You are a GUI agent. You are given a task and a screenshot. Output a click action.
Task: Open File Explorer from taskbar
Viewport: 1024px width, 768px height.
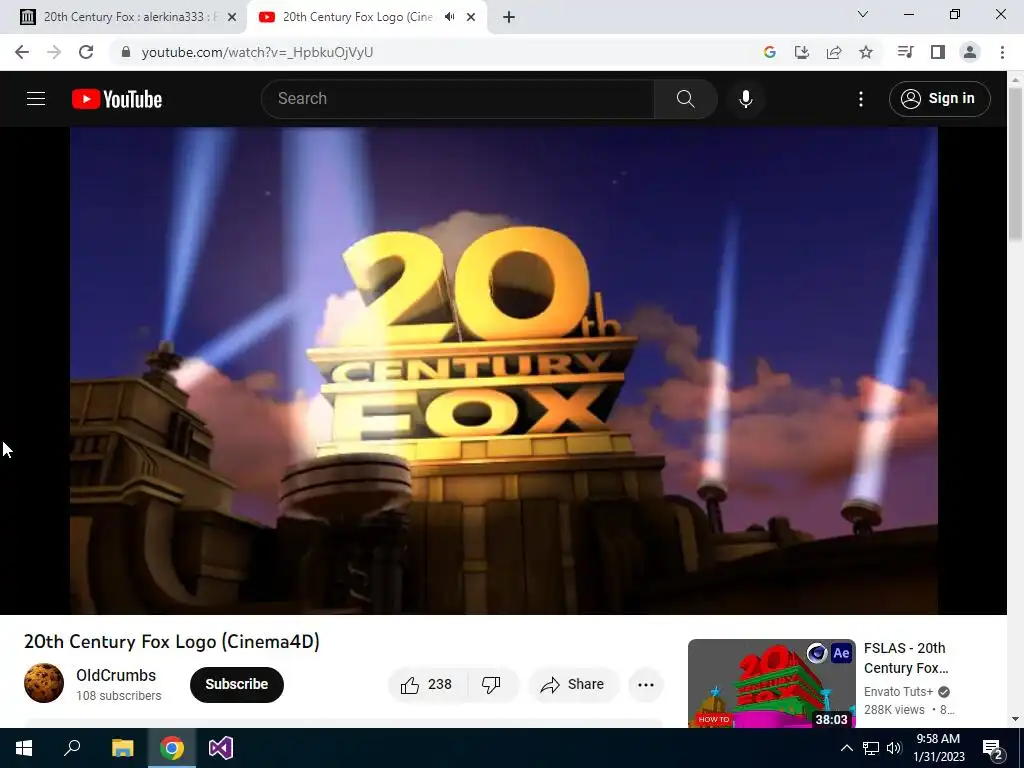tap(122, 748)
